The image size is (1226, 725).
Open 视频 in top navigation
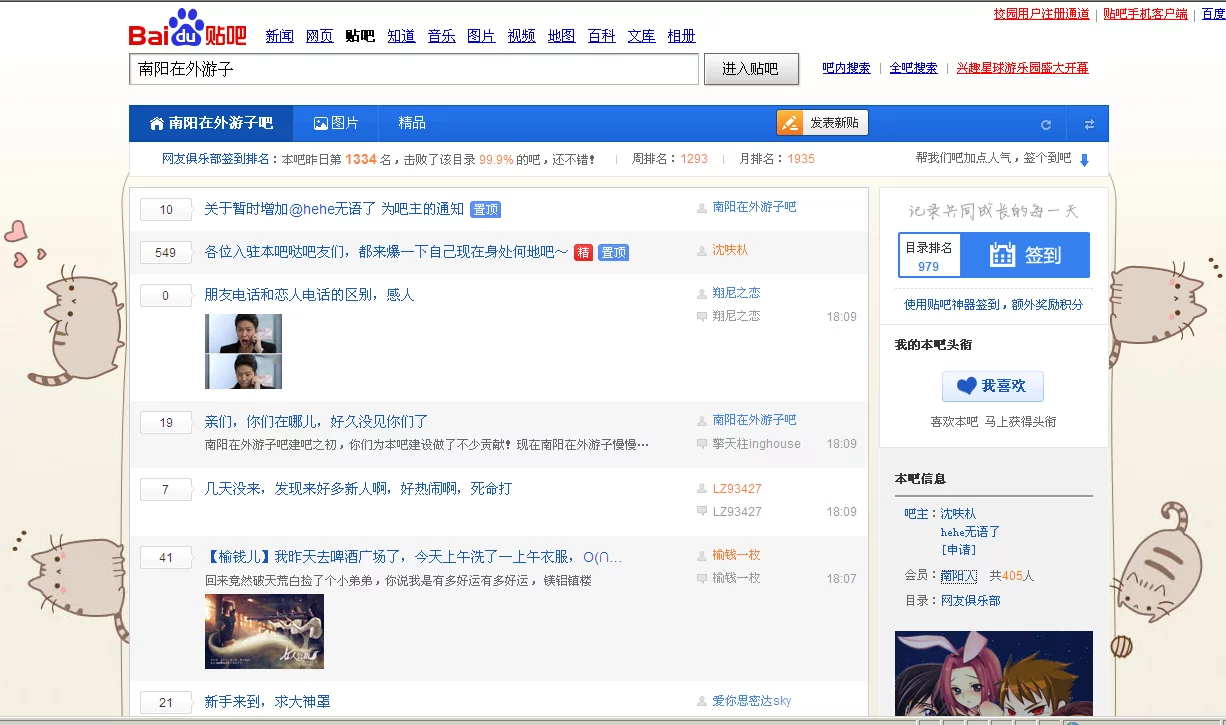click(522, 36)
